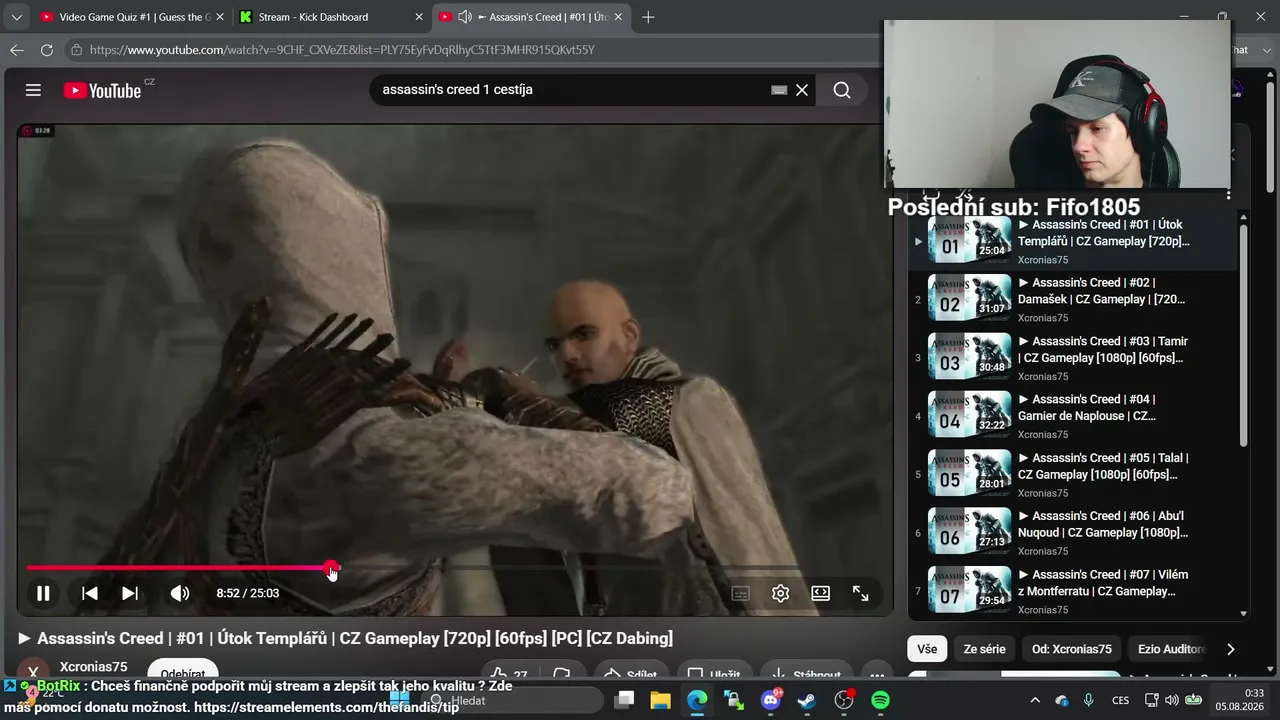Image resolution: width=1280 pixels, height=720 pixels.
Task: Enter fullscreen video mode
Action: point(861,593)
